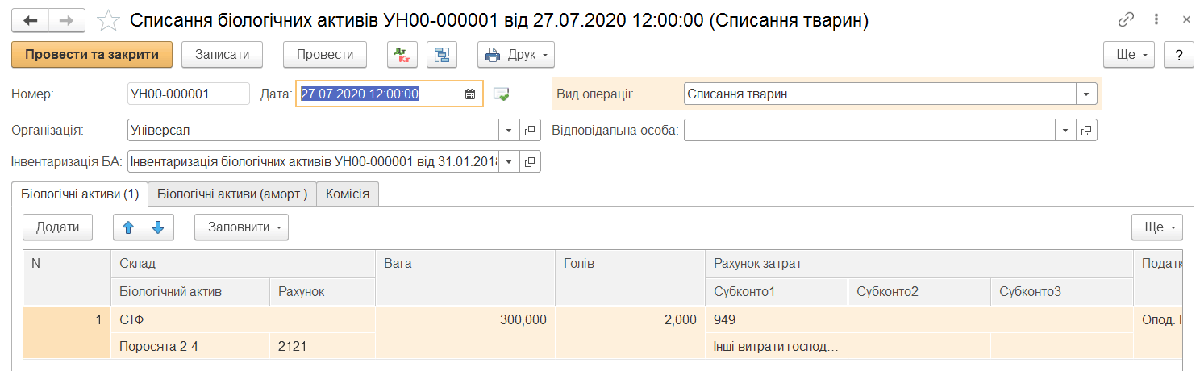1200x371 pixels.
Task: Open Відповідальна особа record icon
Action: tap(1087, 130)
